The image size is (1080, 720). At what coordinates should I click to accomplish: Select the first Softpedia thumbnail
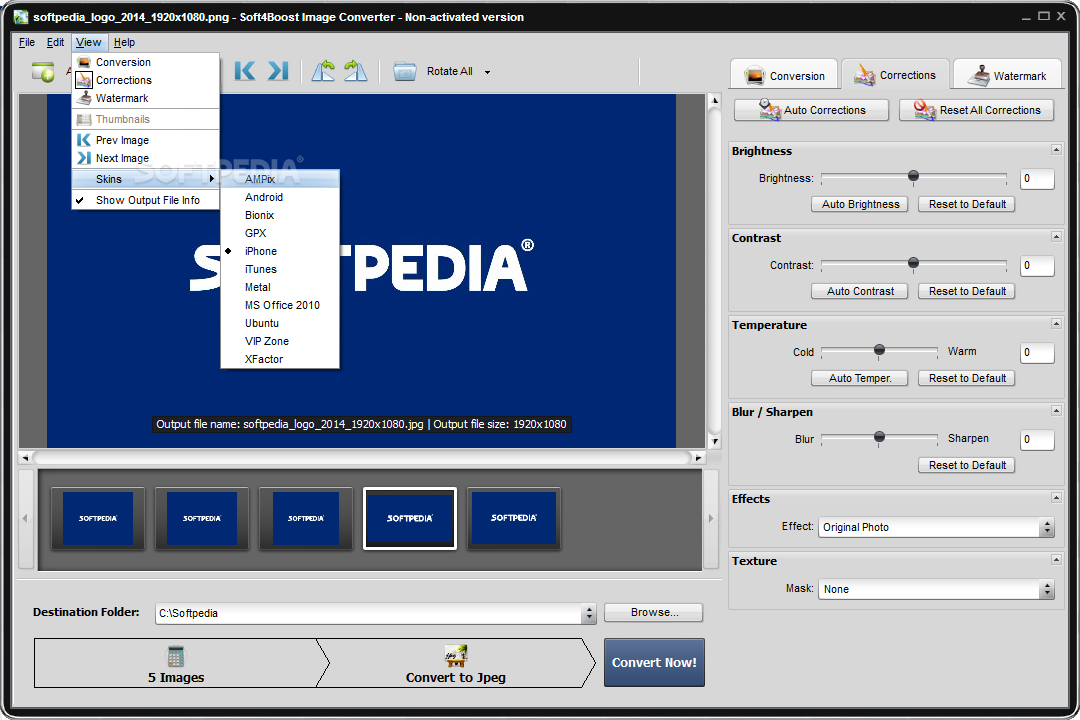pyautogui.click(x=98, y=518)
